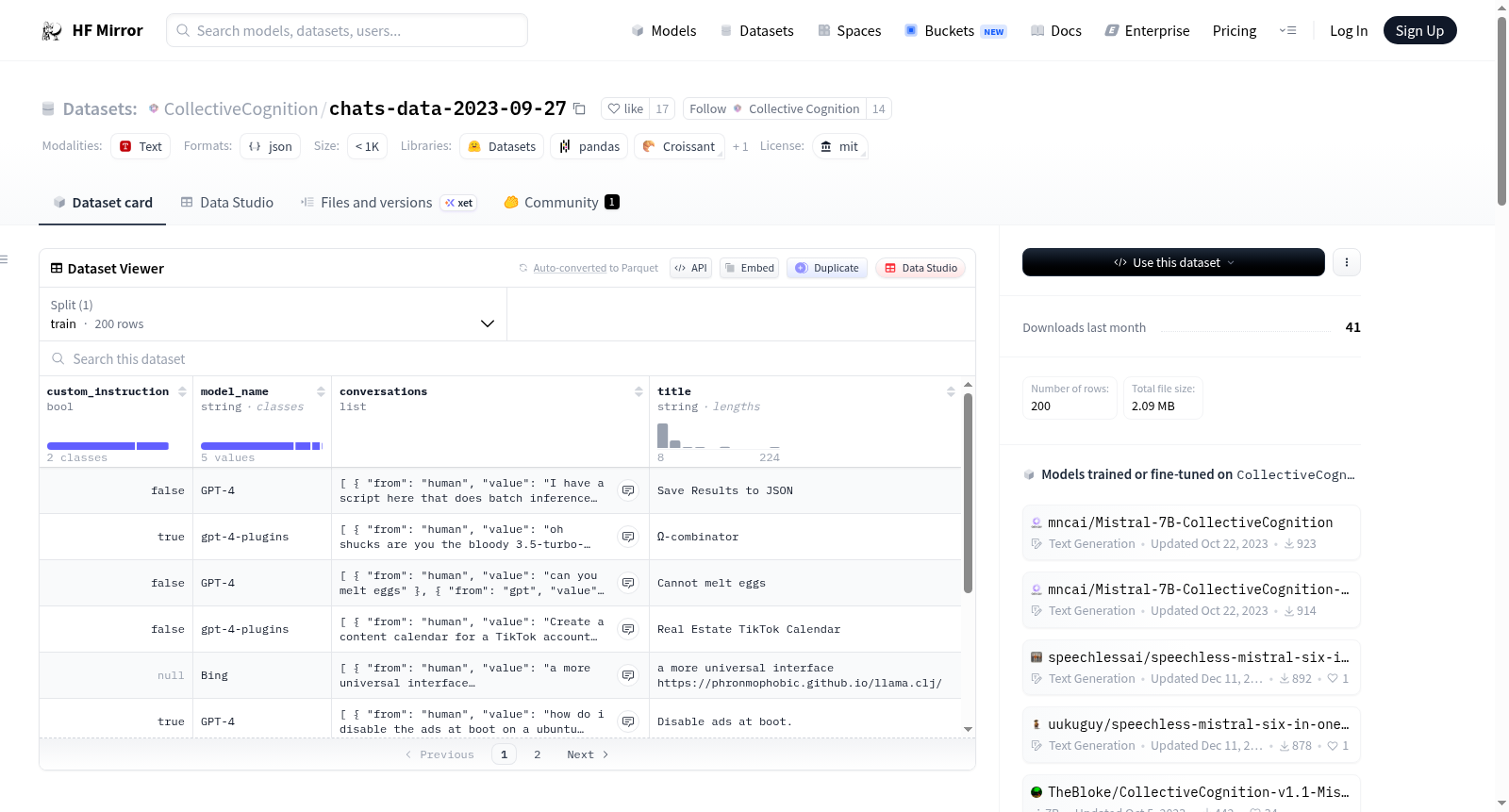Click the mit license tag
This screenshot has width=1509, height=812.
[x=839, y=147]
